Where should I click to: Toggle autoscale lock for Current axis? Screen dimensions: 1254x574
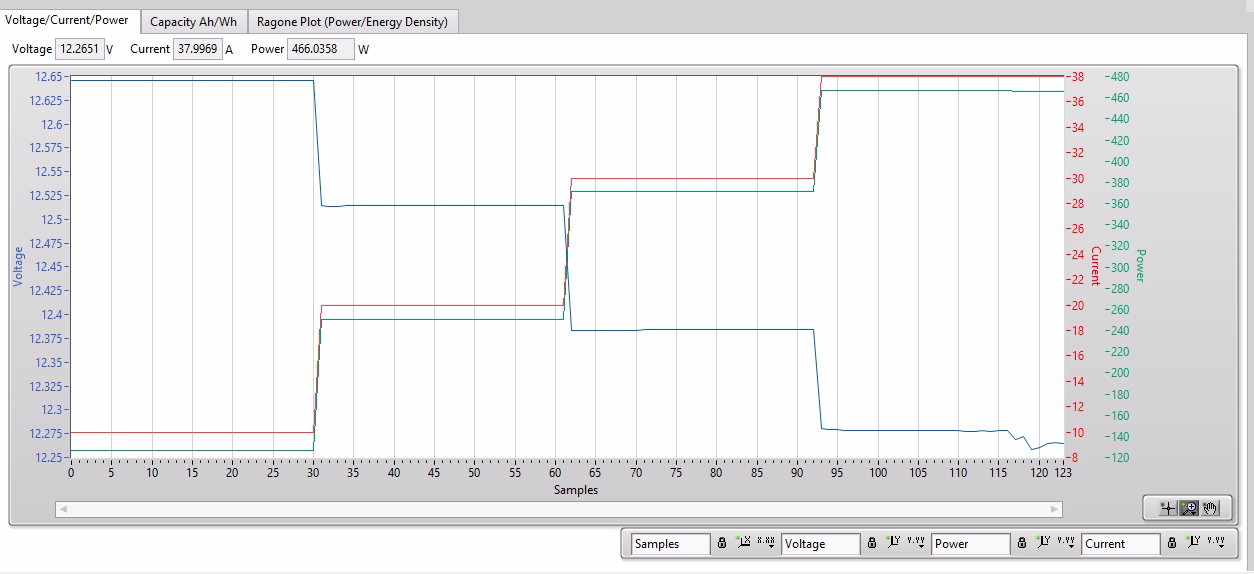point(1172,543)
